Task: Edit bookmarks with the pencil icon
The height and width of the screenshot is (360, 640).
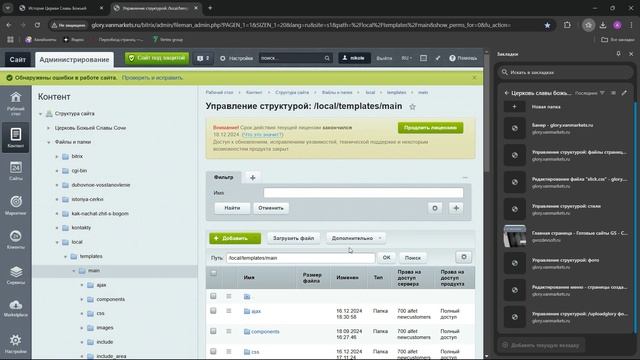Action: point(624,93)
